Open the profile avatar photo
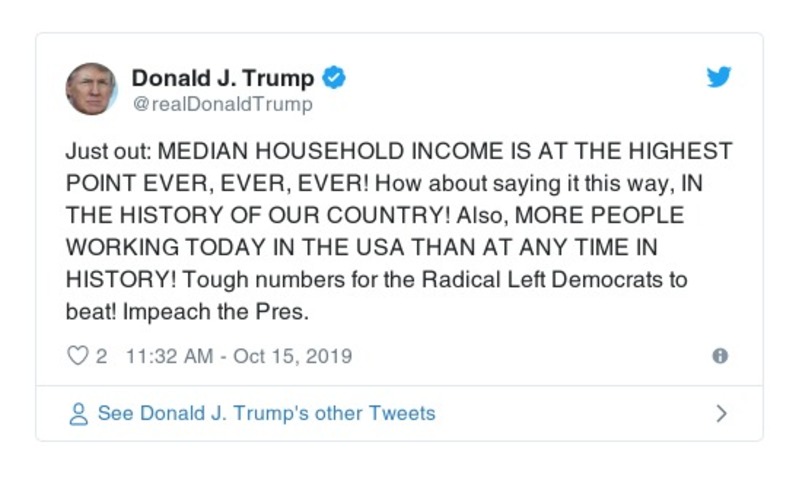This screenshot has width=799, height=490. coord(91,89)
